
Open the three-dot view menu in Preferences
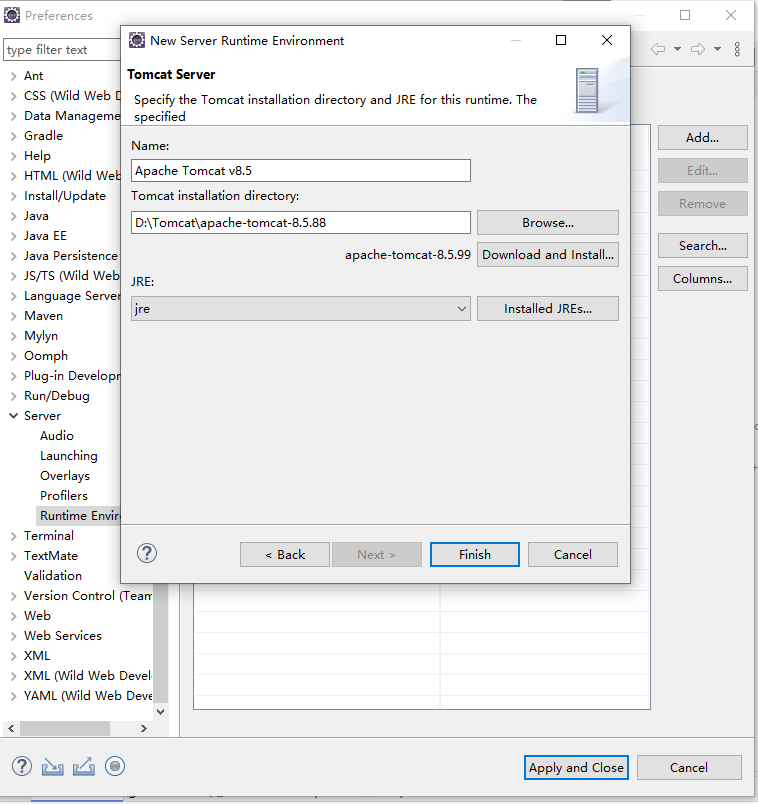tap(737, 49)
